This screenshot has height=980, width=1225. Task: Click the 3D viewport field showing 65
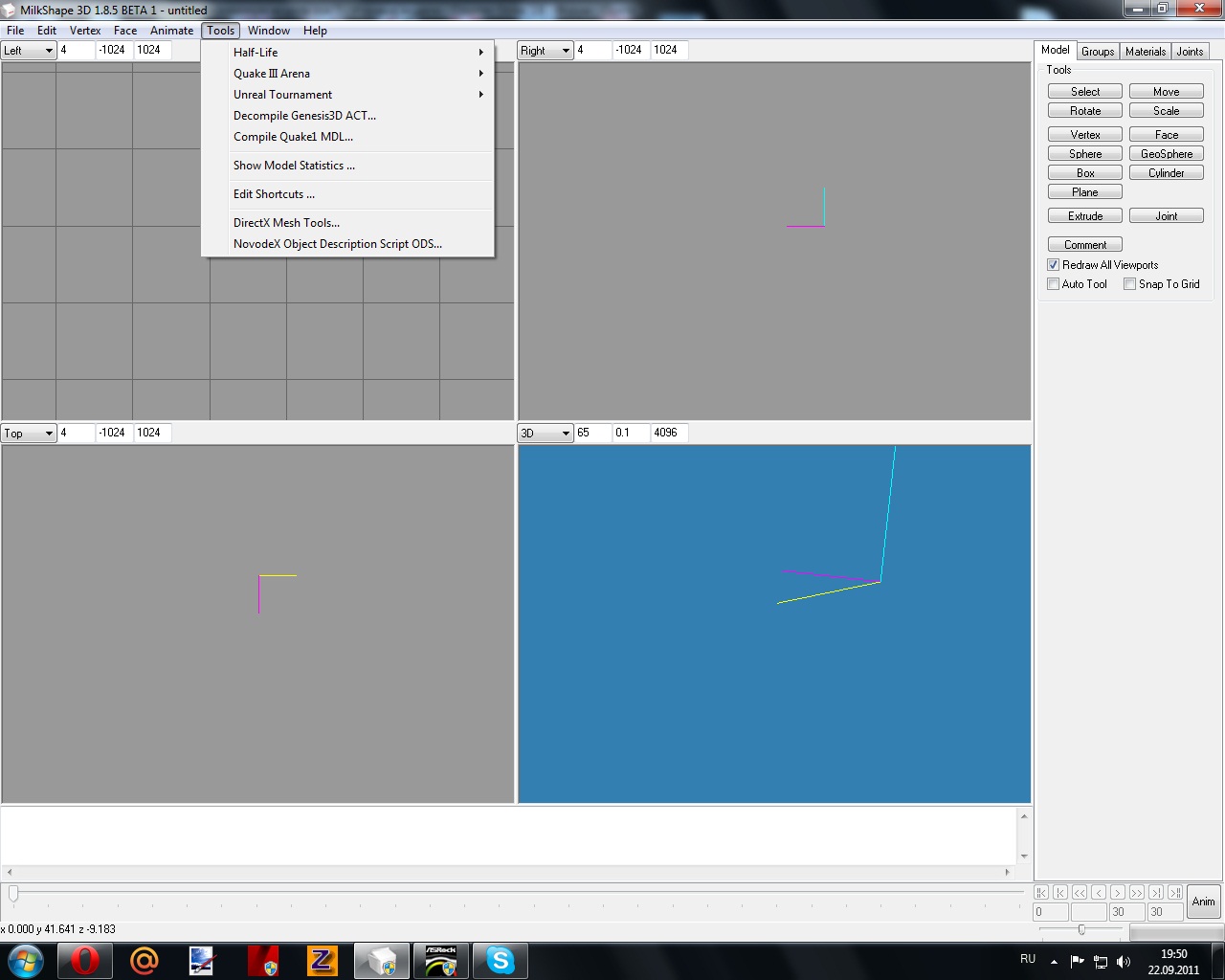593,433
